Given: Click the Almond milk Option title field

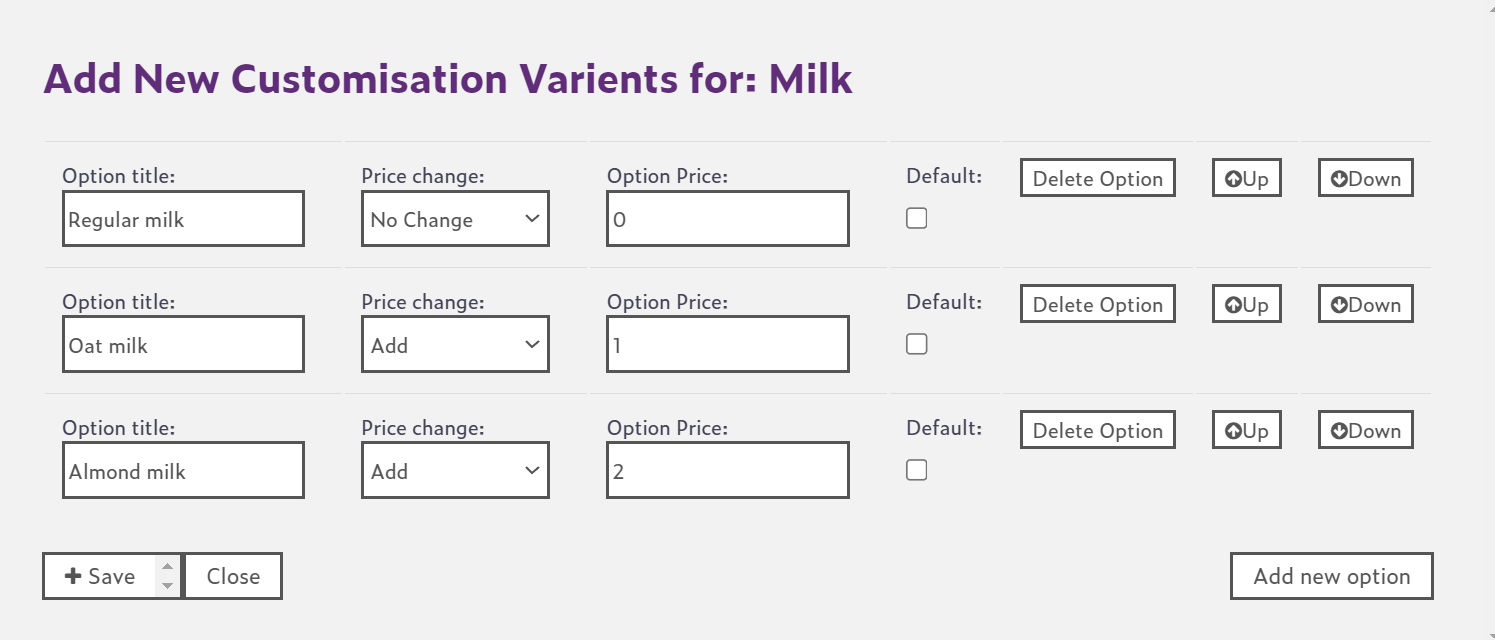Looking at the screenshot, I should coord(183,471).
